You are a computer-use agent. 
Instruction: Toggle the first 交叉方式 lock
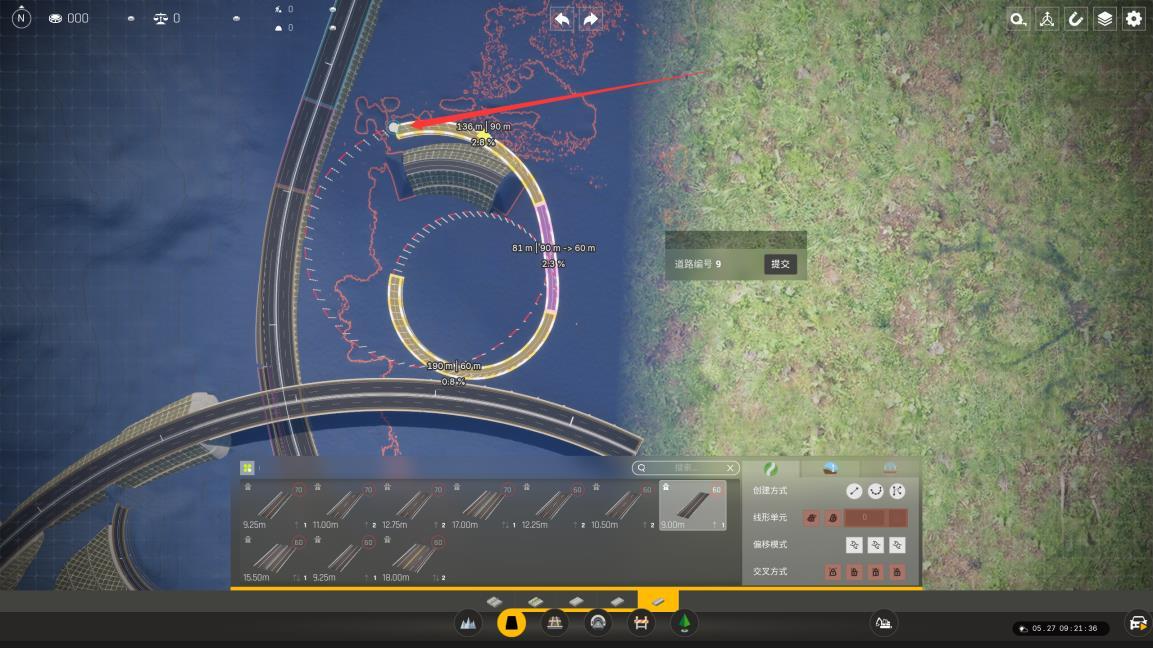(x=832, y=572)
